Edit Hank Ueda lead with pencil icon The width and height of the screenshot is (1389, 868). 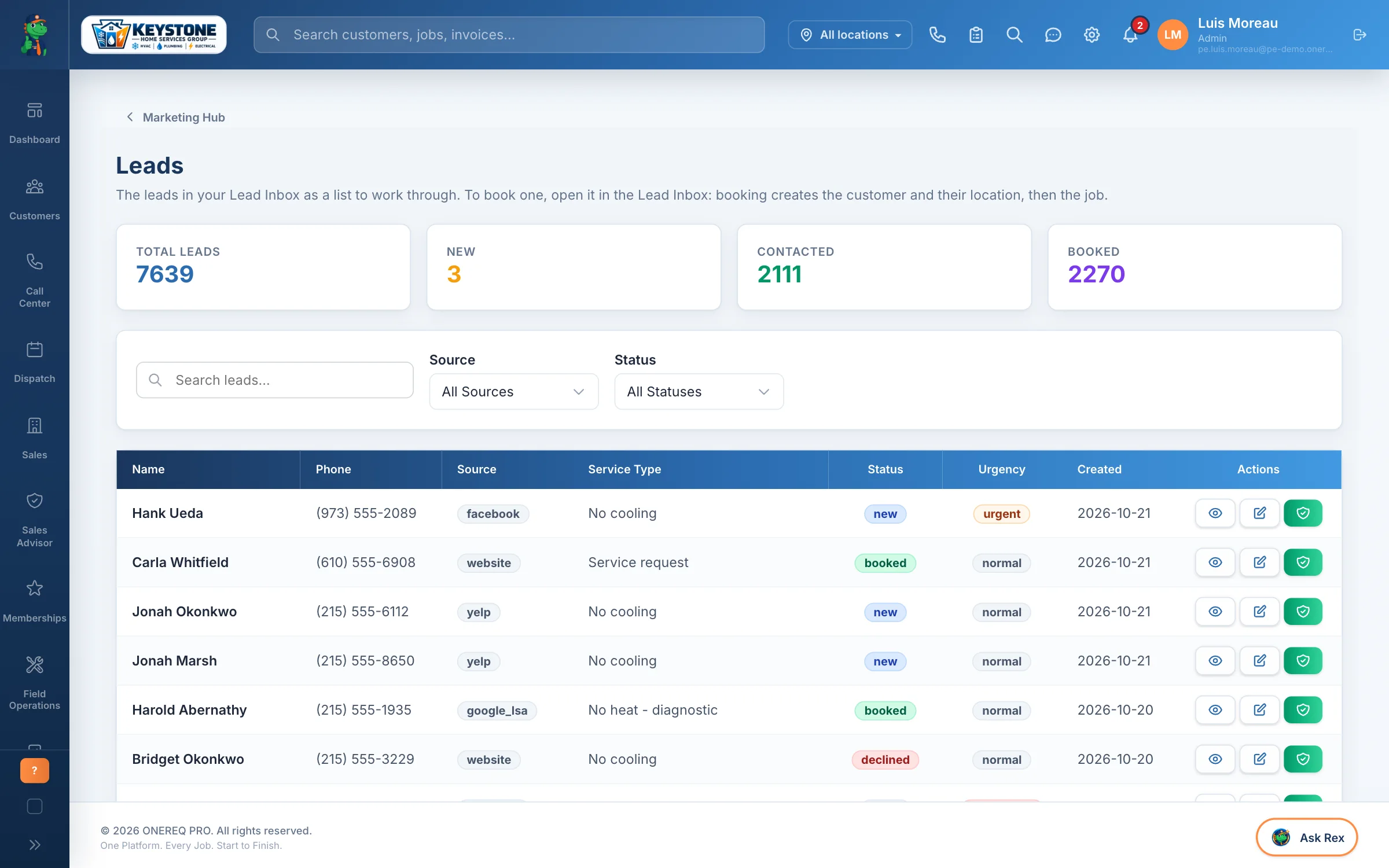(1259, 513)
